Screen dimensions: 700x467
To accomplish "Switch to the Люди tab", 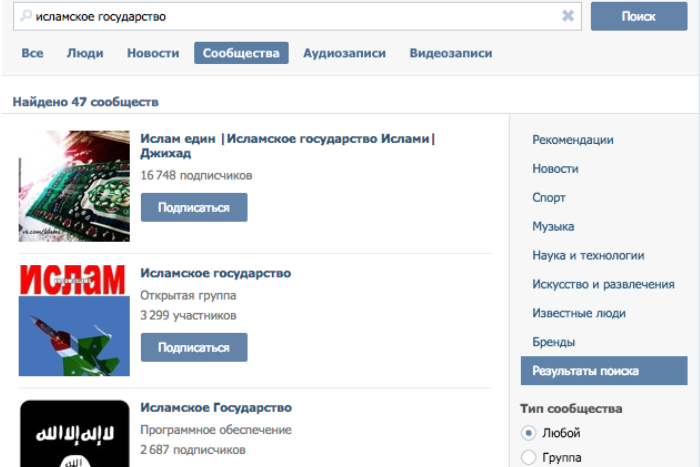I will 85,53.
